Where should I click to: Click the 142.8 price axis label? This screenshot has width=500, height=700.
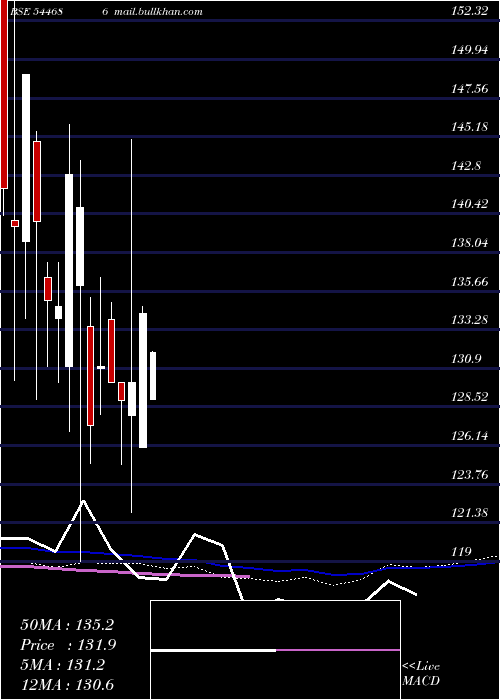(466, 166)
